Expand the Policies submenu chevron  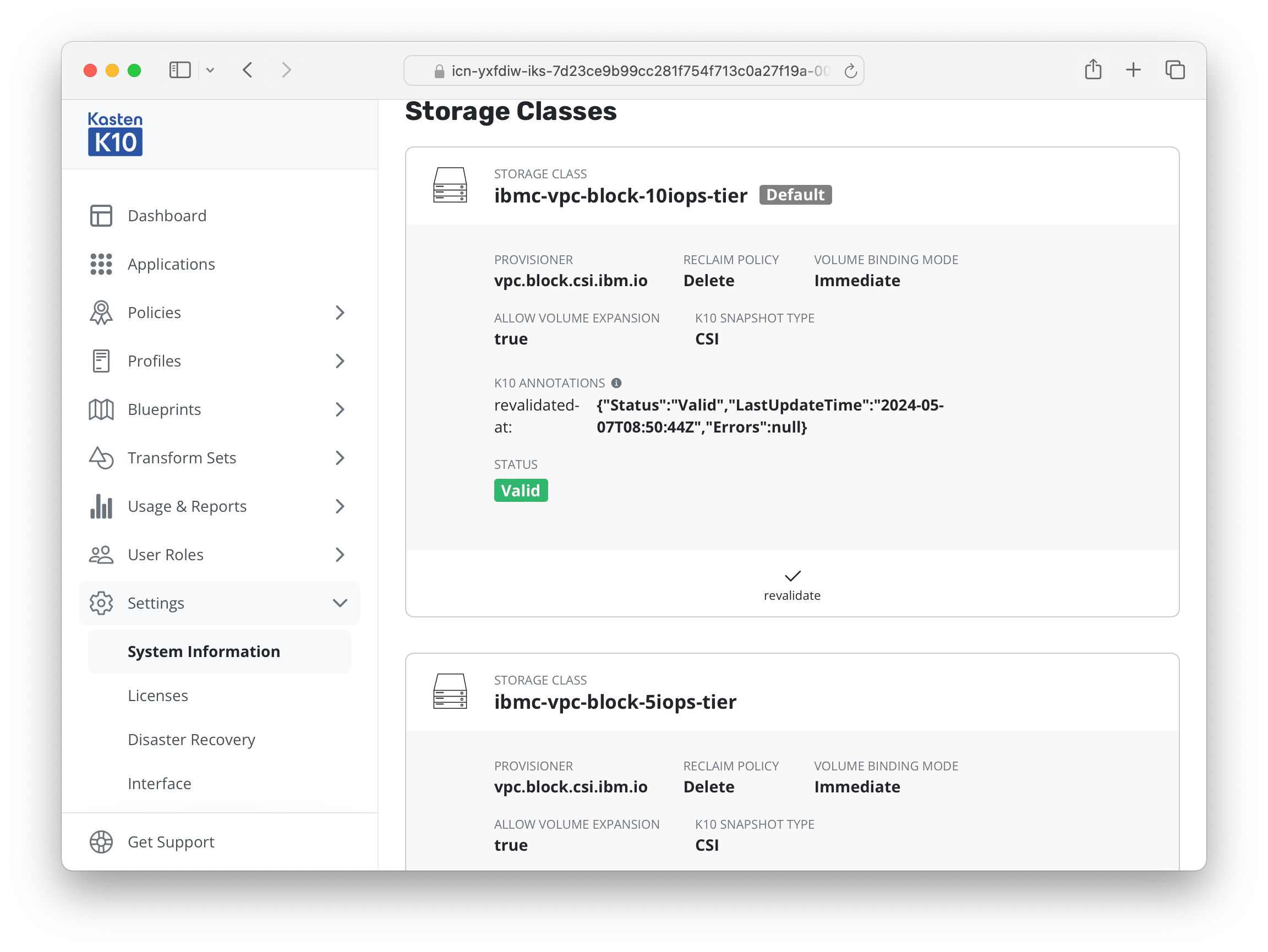[x=340, y=313]
